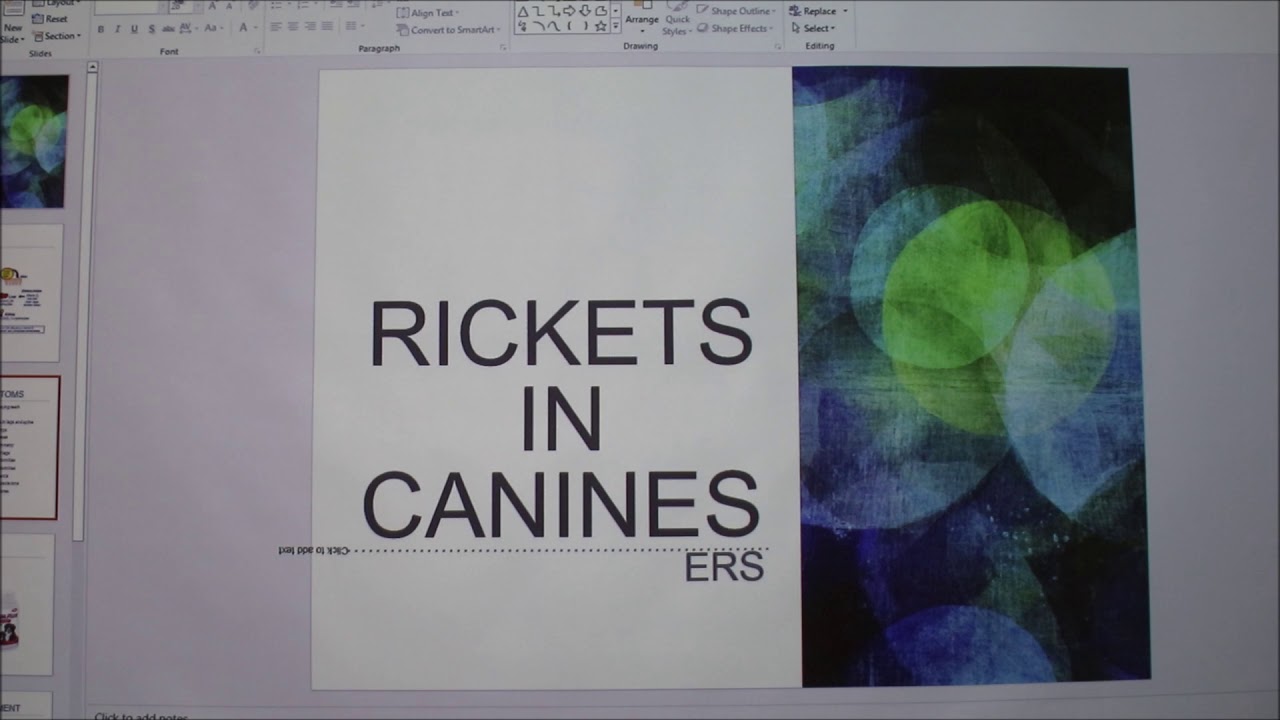The width and height of the screenshot is (1280, 720).
Task: Justify the paragraph text
Action: pyautogui.click(x=327, y=26)
